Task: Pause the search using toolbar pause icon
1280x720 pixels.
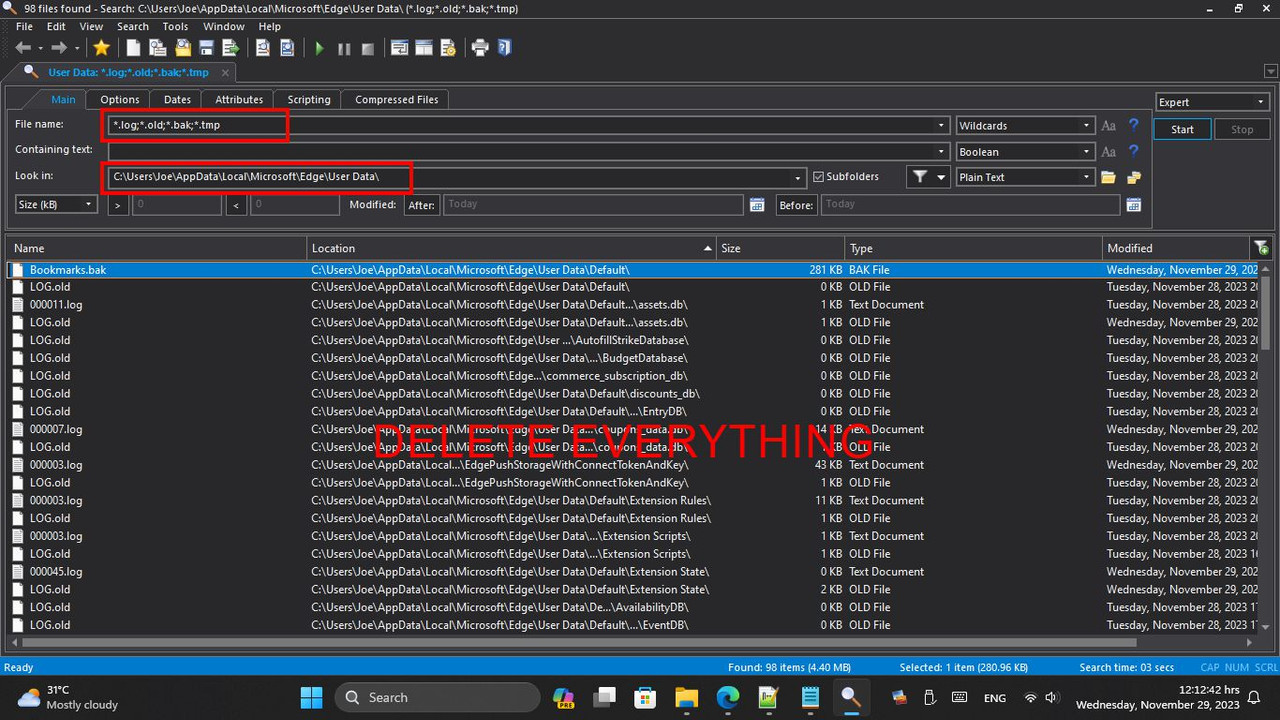Action: coord(344,48)
